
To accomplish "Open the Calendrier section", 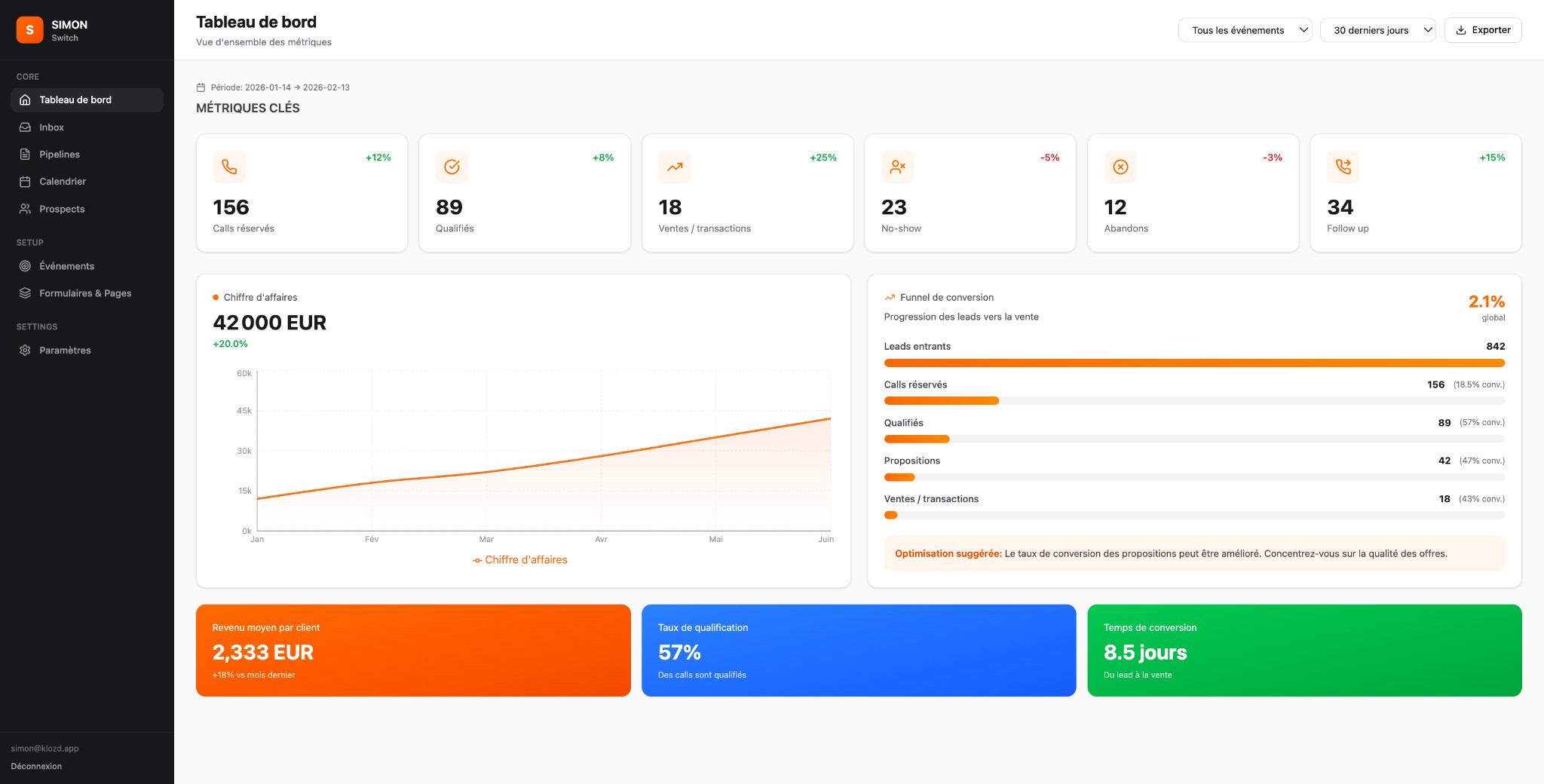I will 63,181.
